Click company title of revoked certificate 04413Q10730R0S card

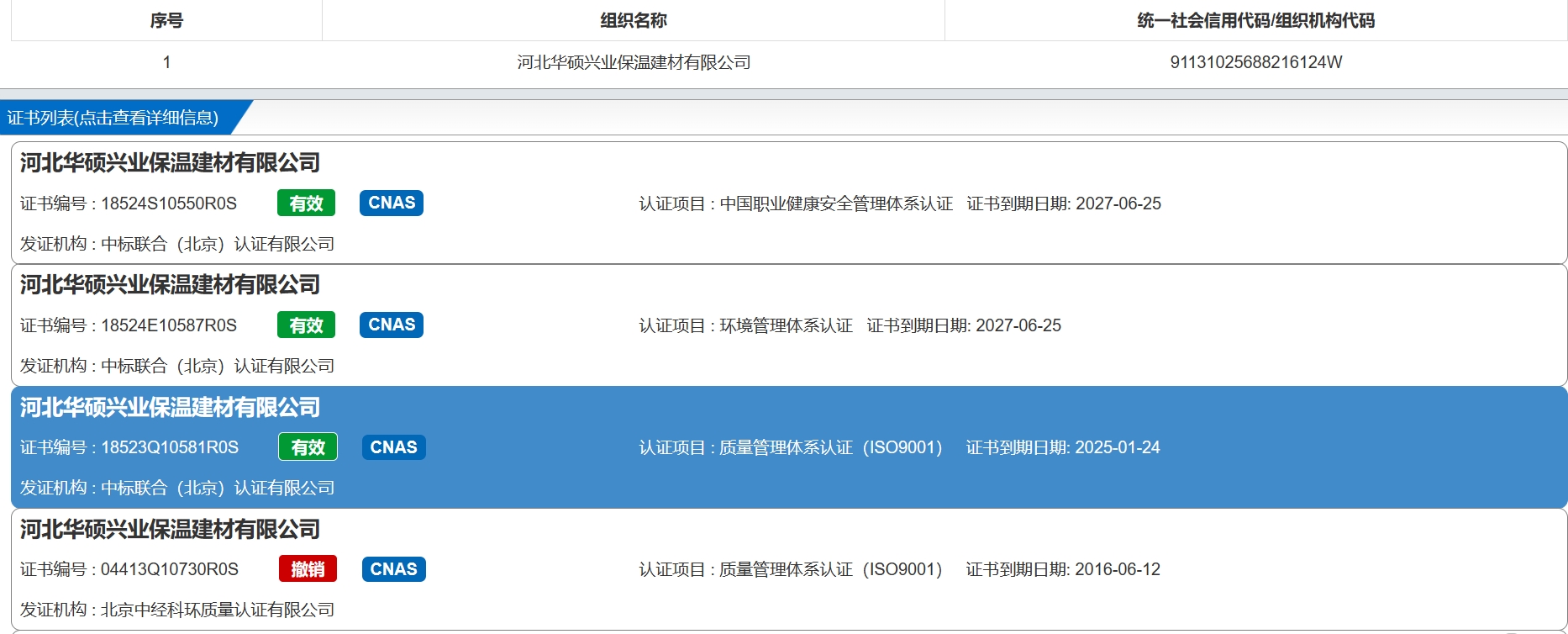(x=170, y=529)
